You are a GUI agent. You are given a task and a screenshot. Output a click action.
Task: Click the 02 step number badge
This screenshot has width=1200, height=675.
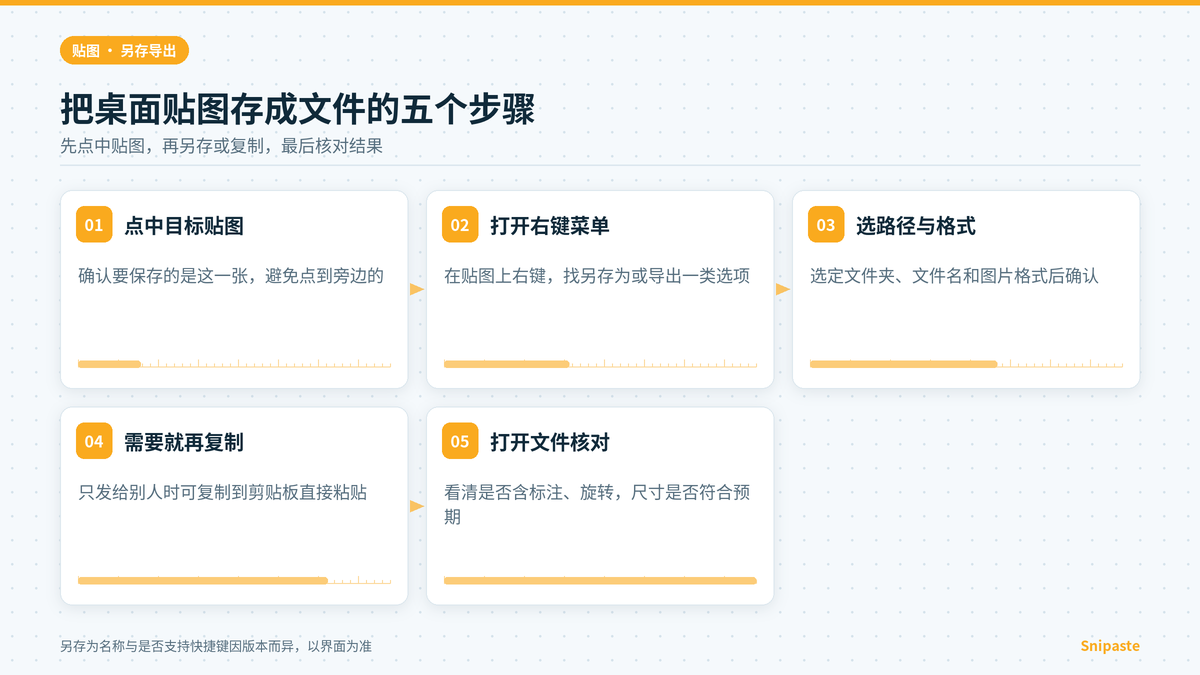[460, 225]
